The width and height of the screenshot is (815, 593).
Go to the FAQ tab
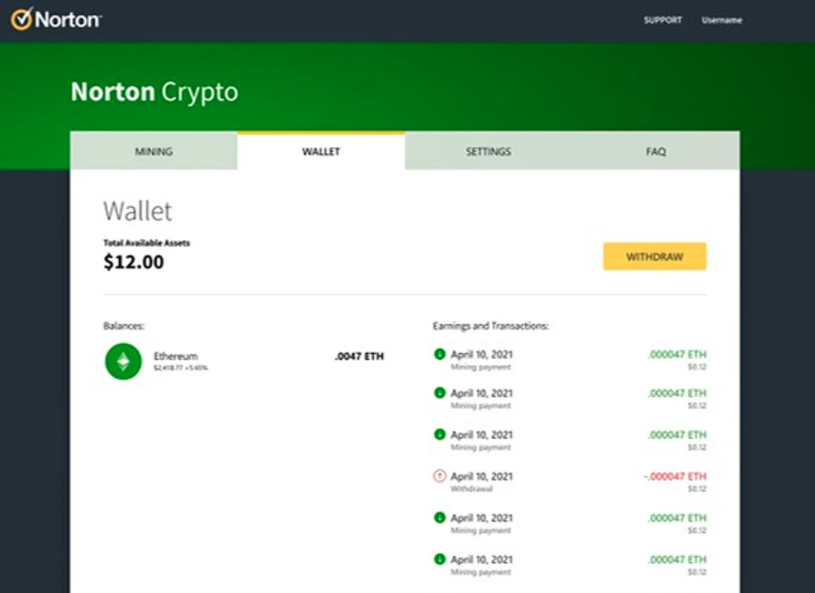pyautogui.click(x=656, y=151)
